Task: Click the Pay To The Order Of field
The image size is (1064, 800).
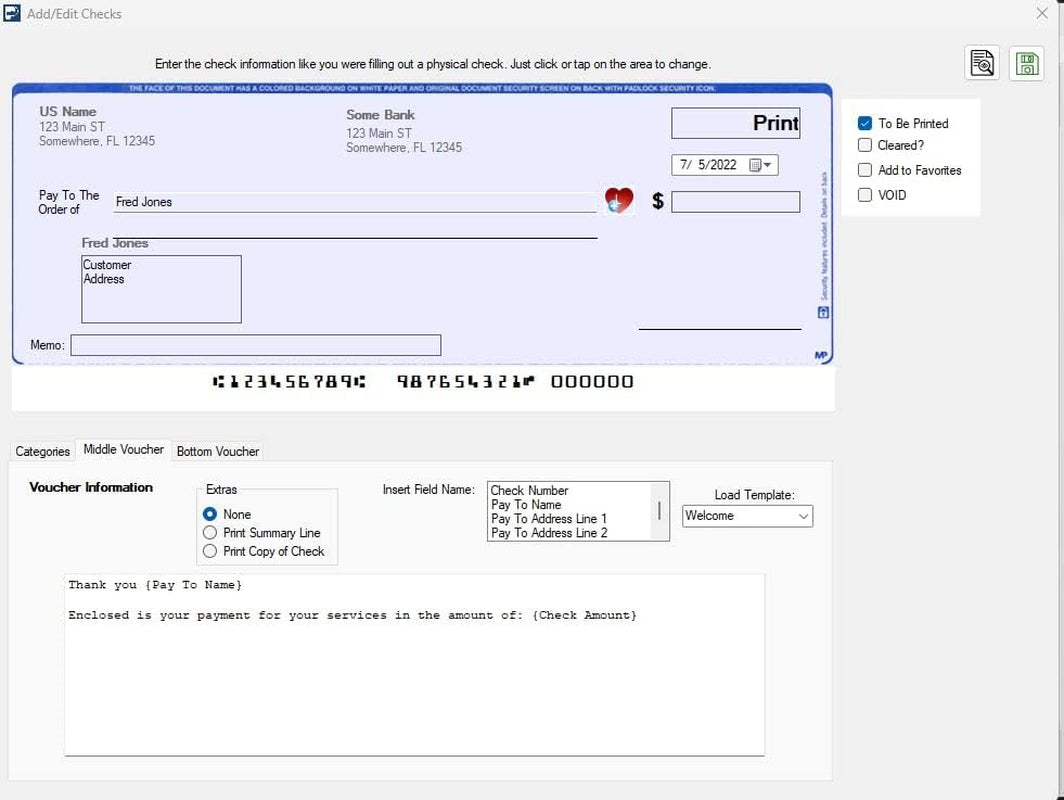Action: tap(354, 202)
